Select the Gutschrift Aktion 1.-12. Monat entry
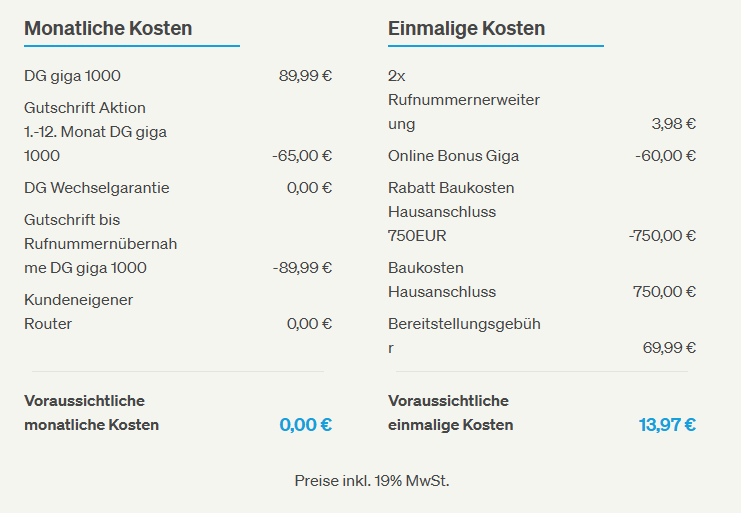The height and width of the screenshot is (513, 741). pyautogui.click(x=95, y=131)
